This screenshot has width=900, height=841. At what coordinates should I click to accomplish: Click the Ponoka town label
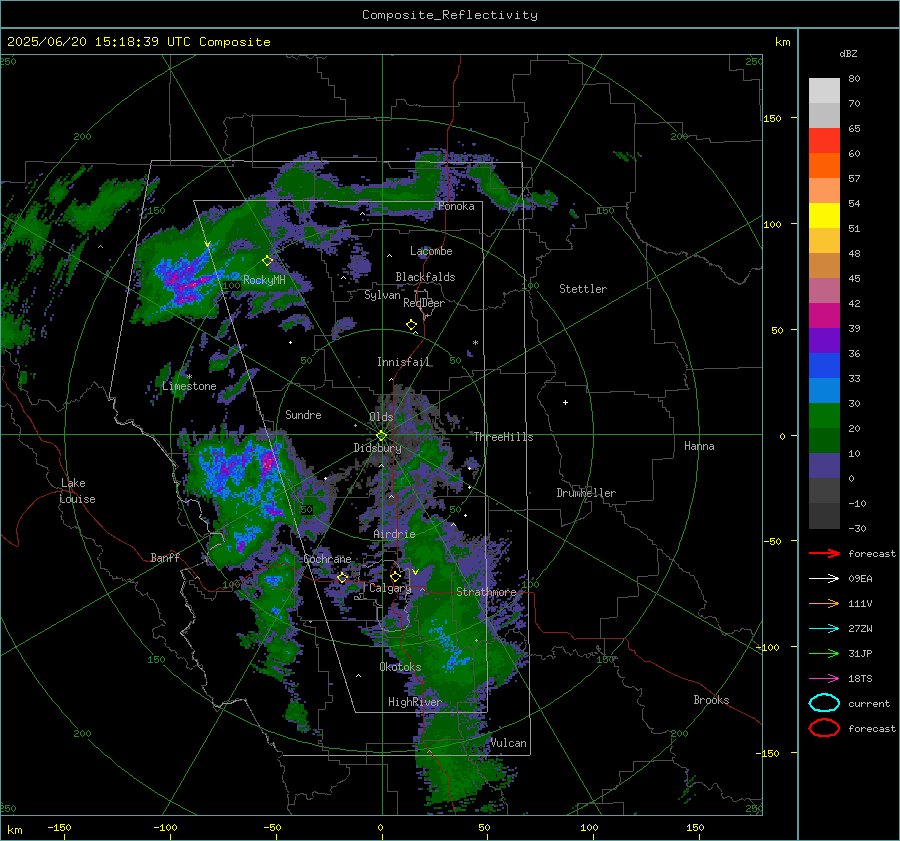point(456,206)
